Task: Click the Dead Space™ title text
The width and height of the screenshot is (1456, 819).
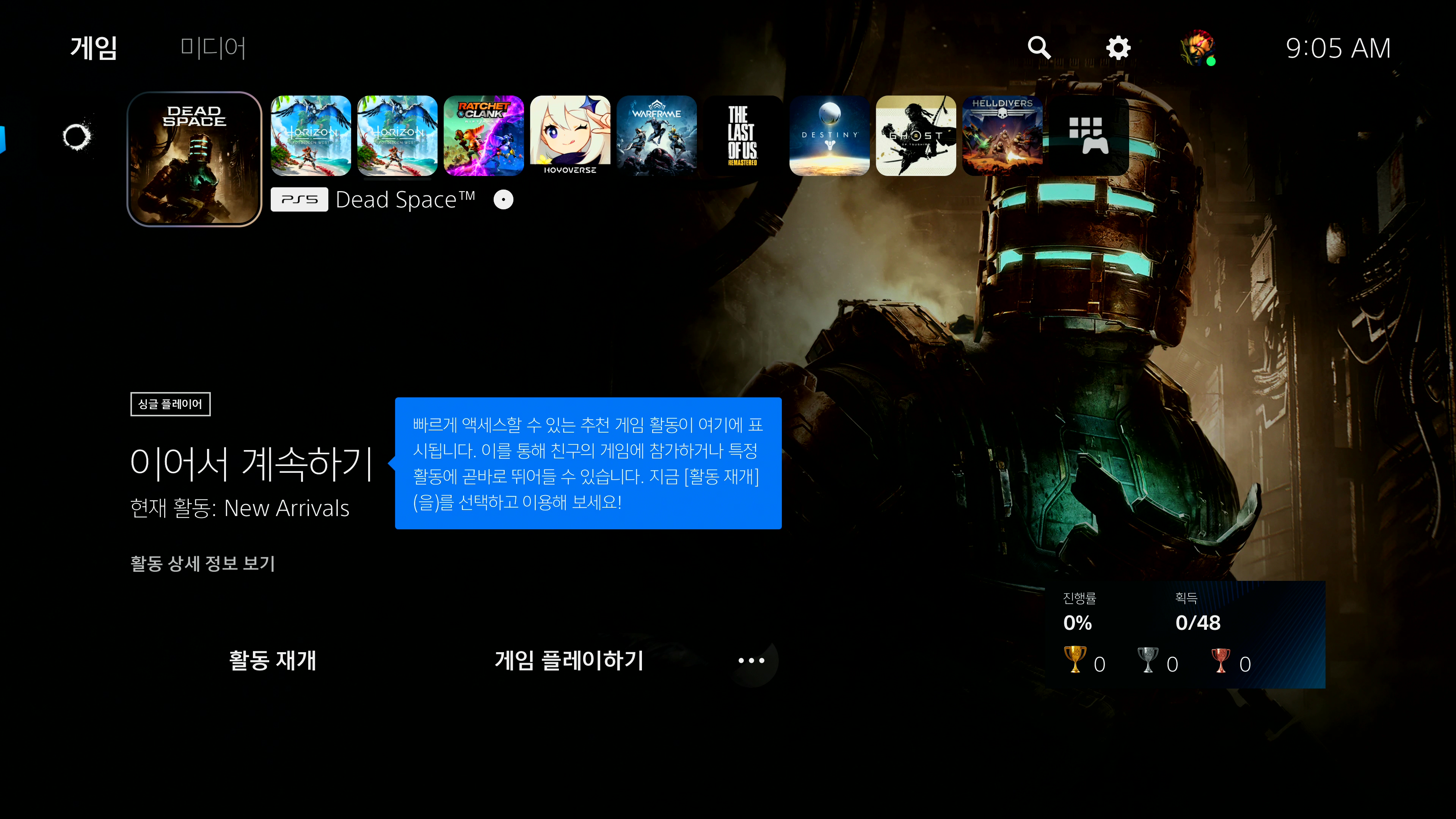Action: 405,199
